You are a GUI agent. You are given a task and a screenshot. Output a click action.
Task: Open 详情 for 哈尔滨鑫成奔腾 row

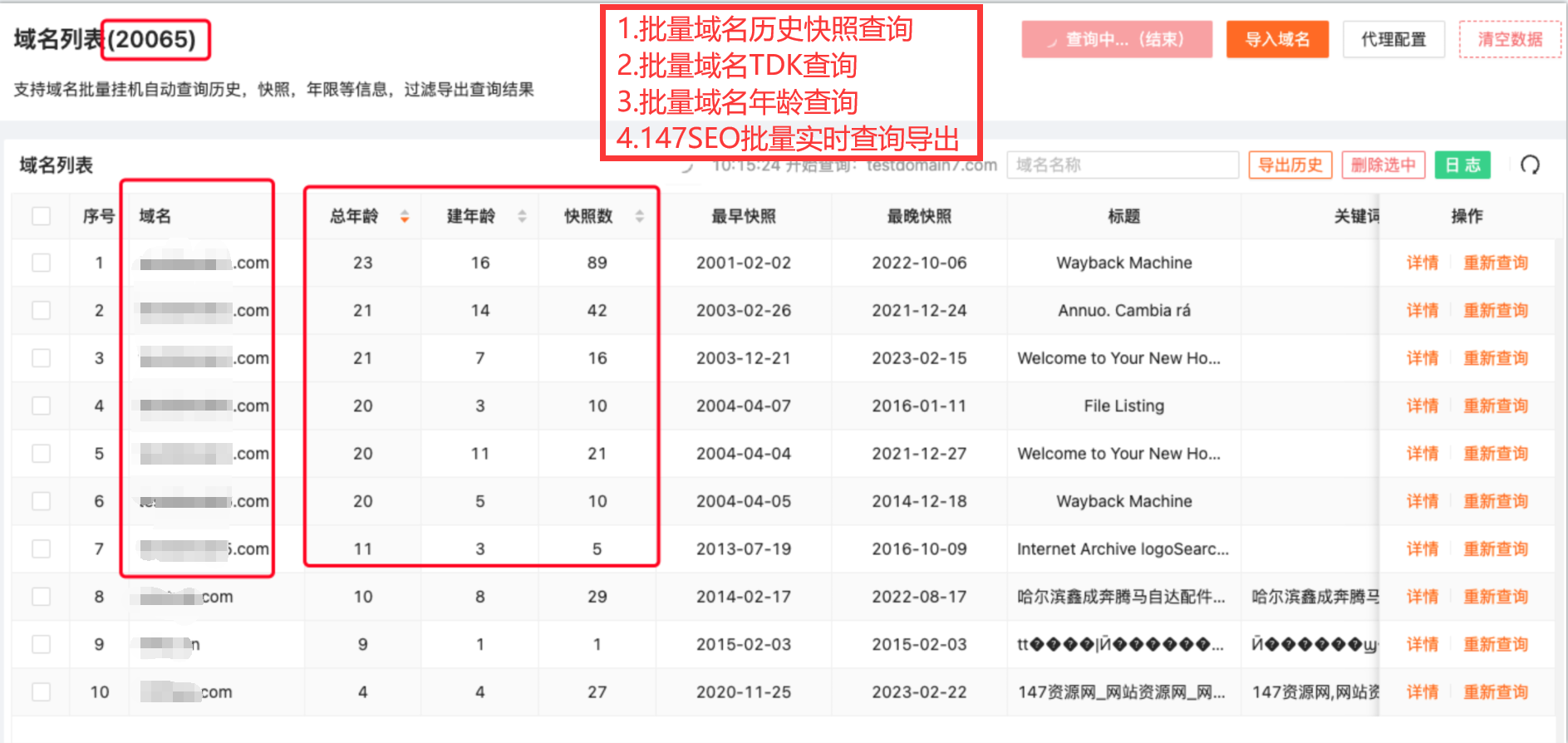coord(1422,597)
